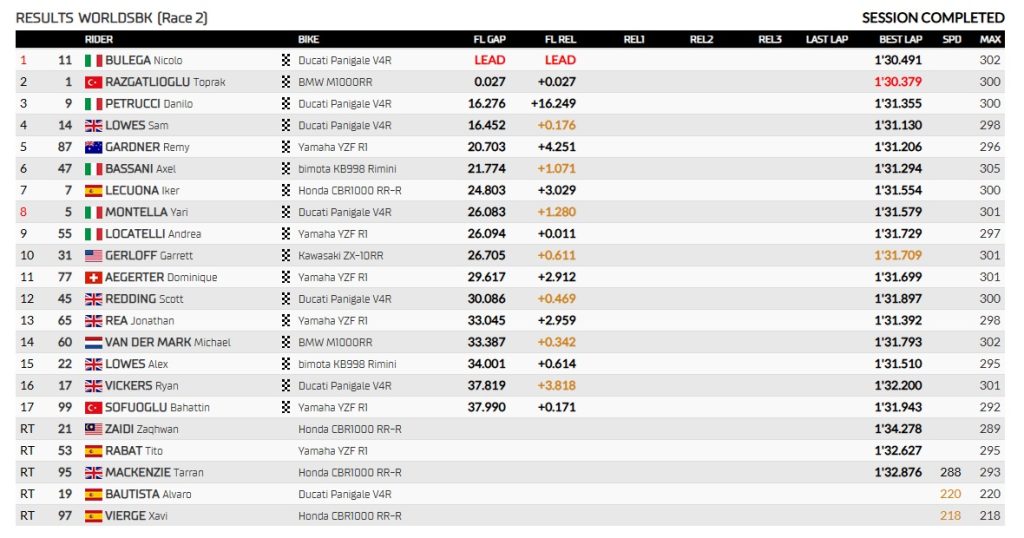The width and height of the screenshot is (1024, 538).
Task: Click the Dutch flag next to Van der Mark
Action: coord(93,342)
